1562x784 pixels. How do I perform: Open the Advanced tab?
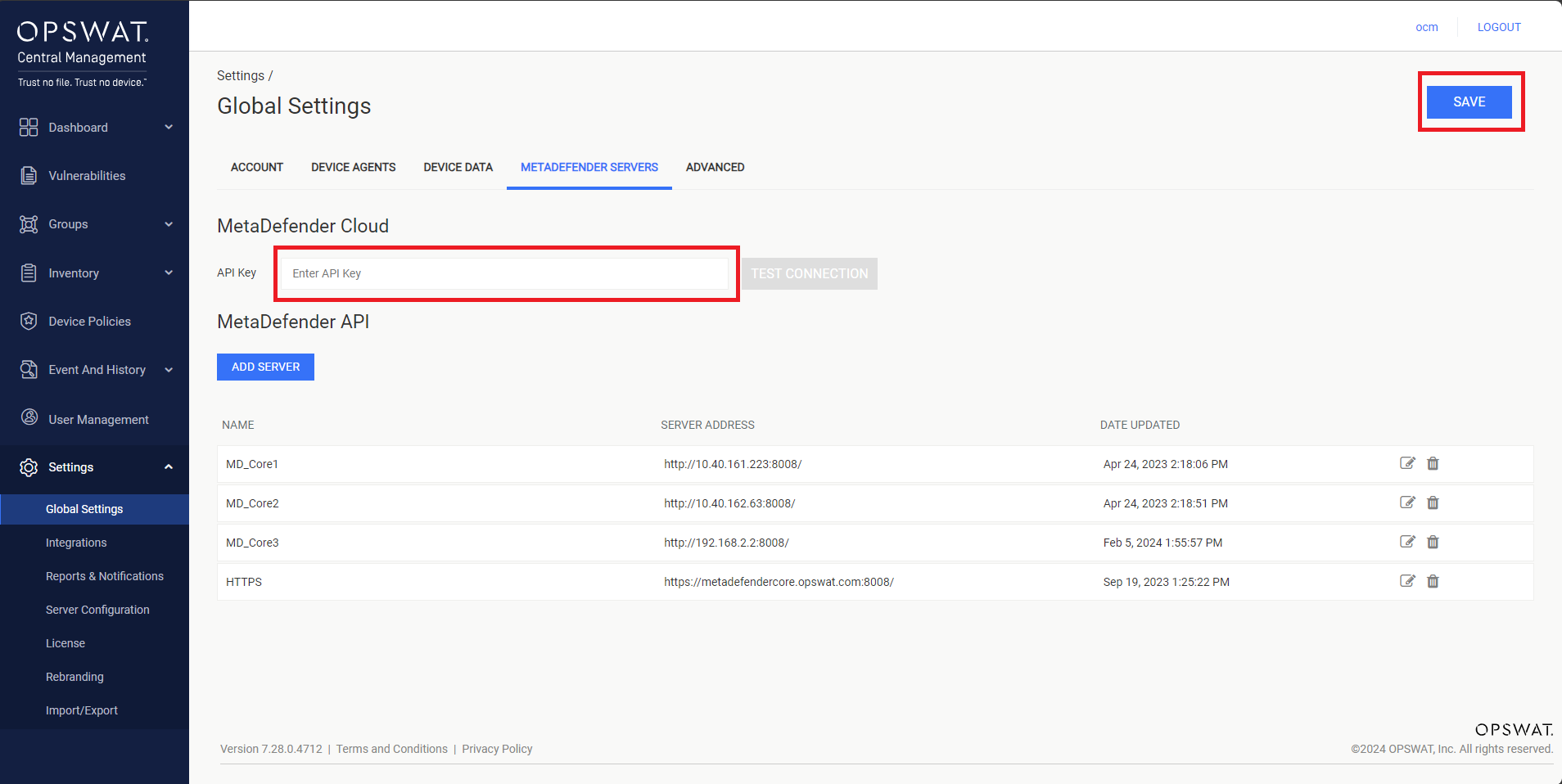716,167
